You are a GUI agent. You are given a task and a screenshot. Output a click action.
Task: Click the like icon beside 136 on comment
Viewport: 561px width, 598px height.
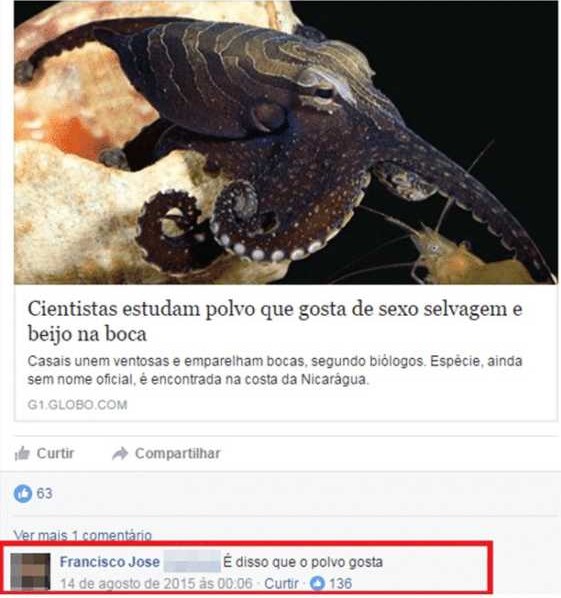click(317, 583)
